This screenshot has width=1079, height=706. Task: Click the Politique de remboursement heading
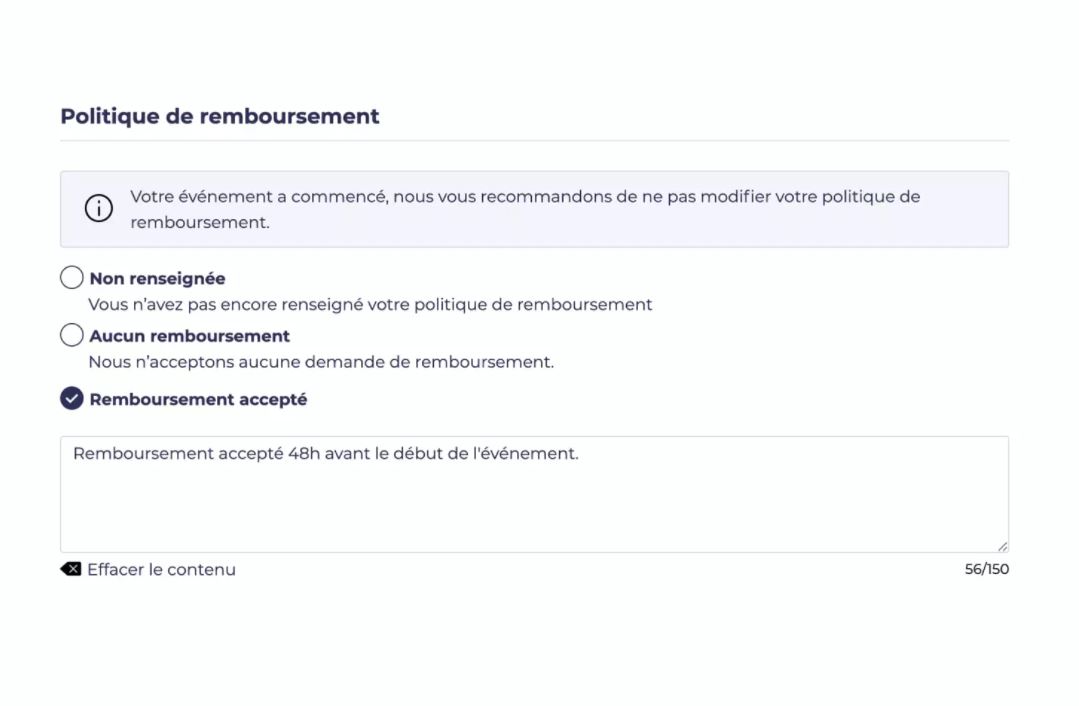pos(220,116)
